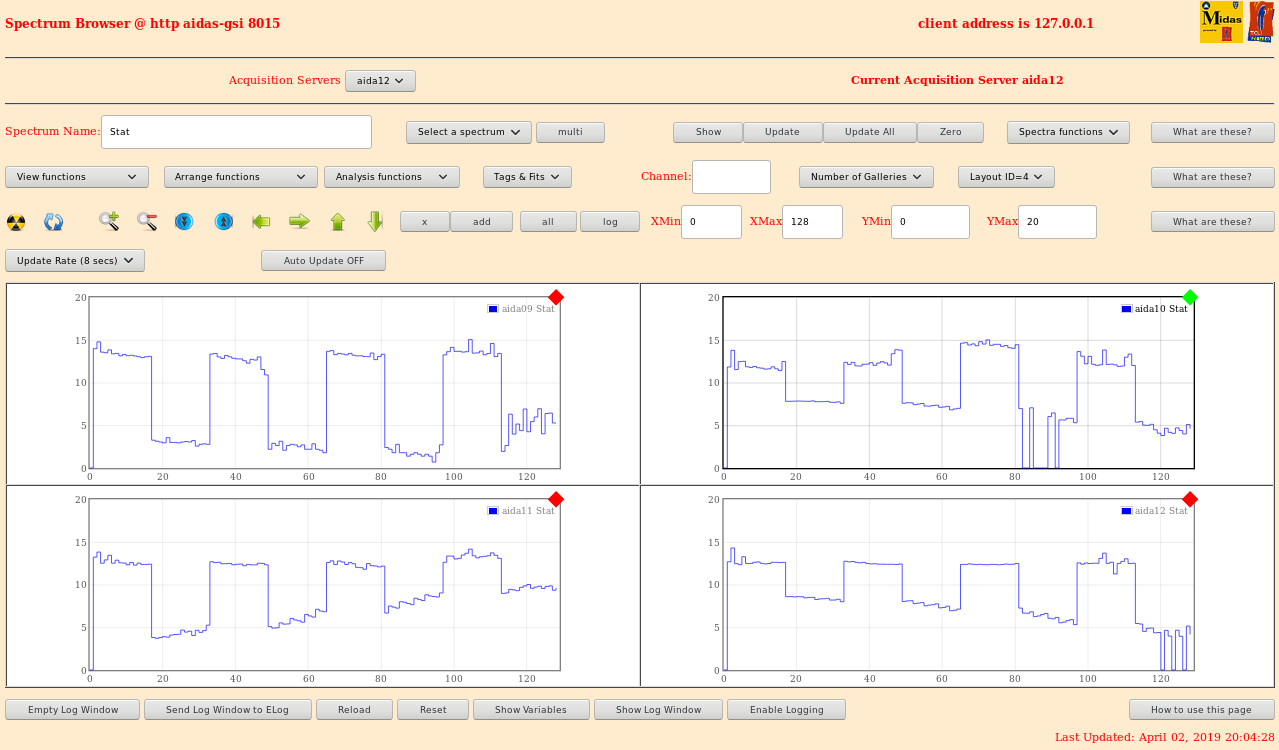Shift view with the green right arrow

tap(299, 221)
